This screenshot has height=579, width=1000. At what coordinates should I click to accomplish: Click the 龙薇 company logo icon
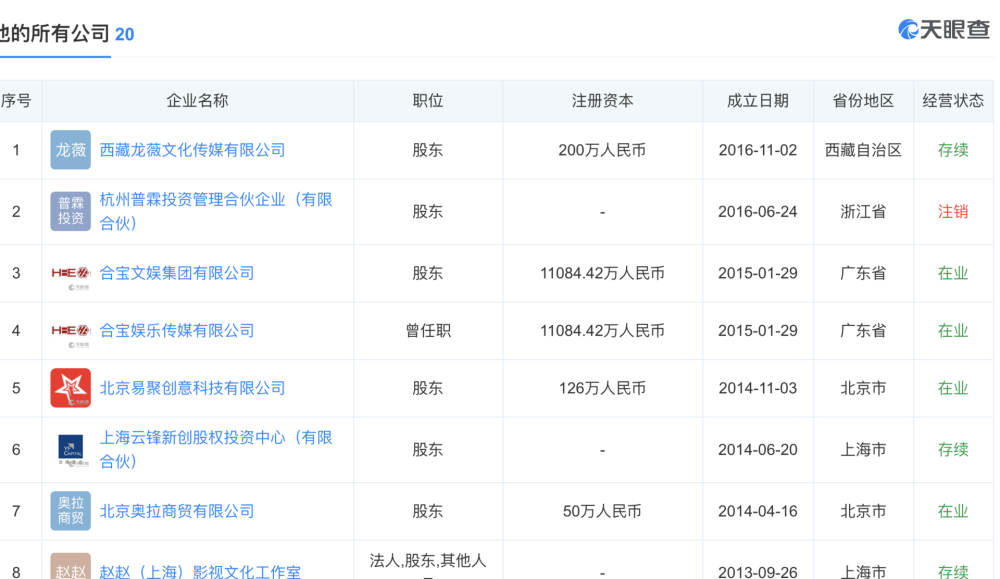[x=70, y=150]
